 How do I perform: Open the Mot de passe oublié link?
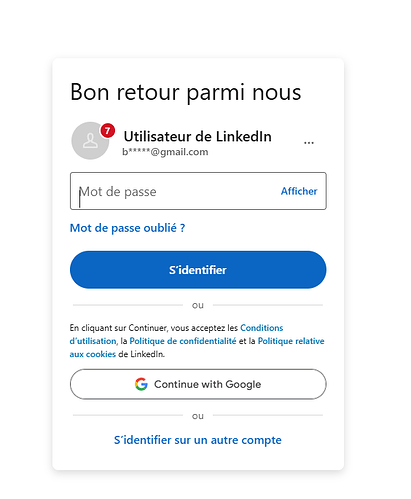(x=127, y=228)
